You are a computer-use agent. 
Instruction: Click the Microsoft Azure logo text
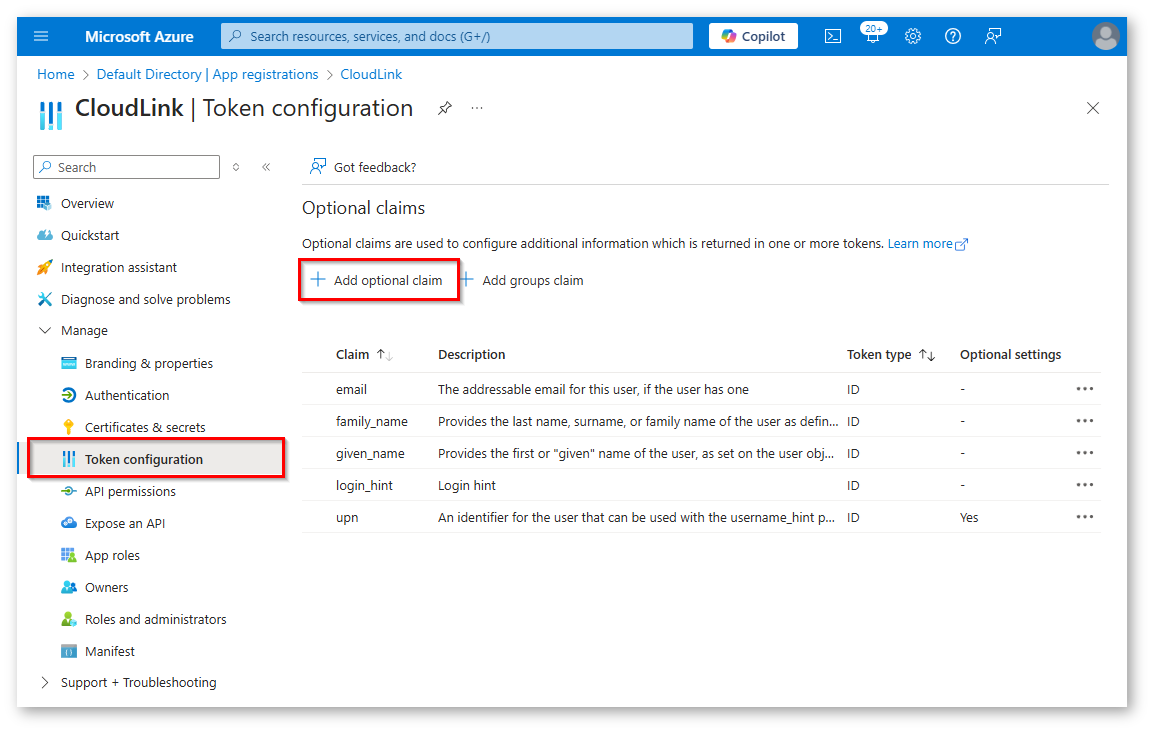coord(139,36)
